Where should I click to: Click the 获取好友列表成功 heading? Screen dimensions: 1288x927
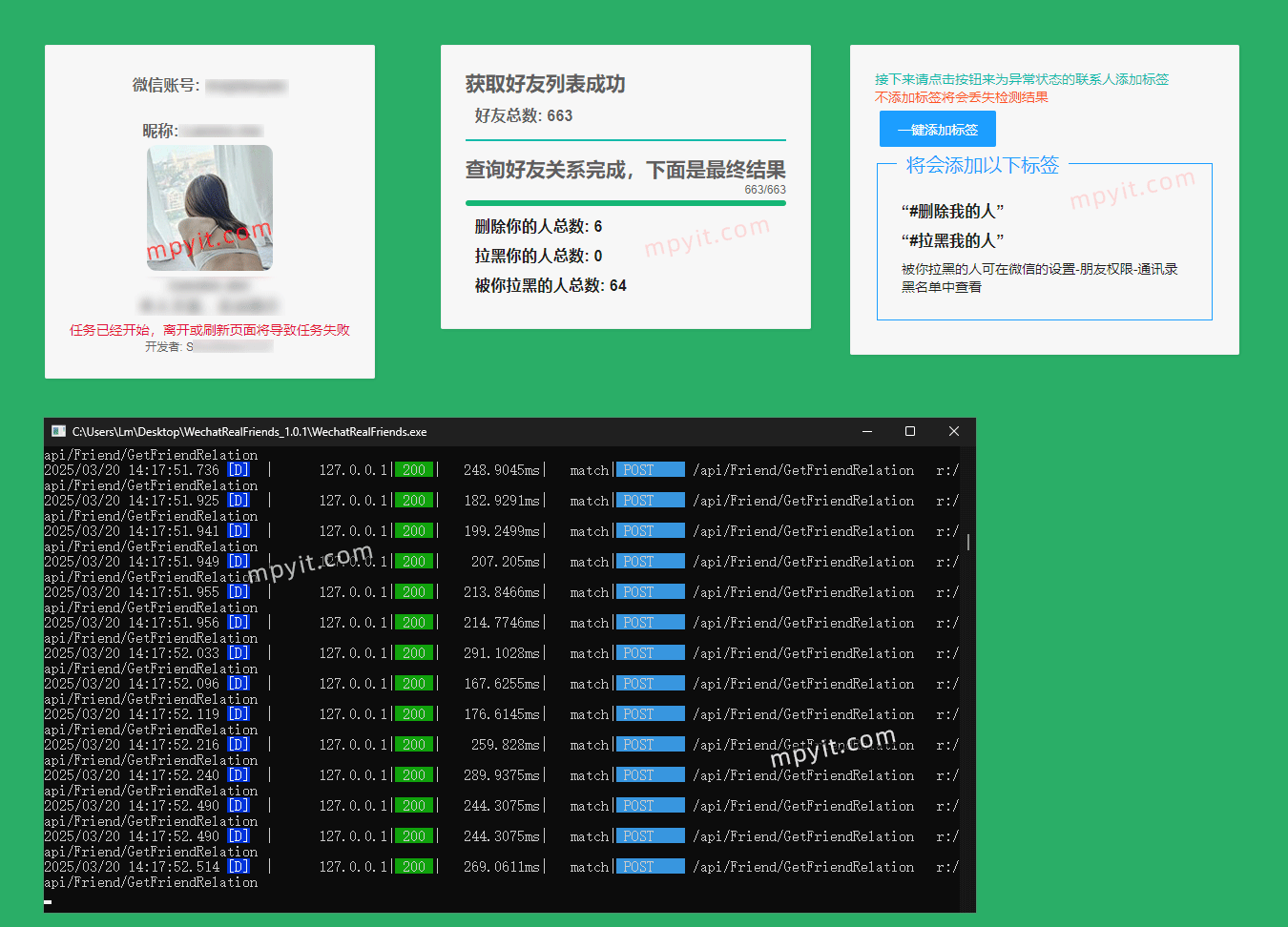pyautogui.click(x=545, y=84)
